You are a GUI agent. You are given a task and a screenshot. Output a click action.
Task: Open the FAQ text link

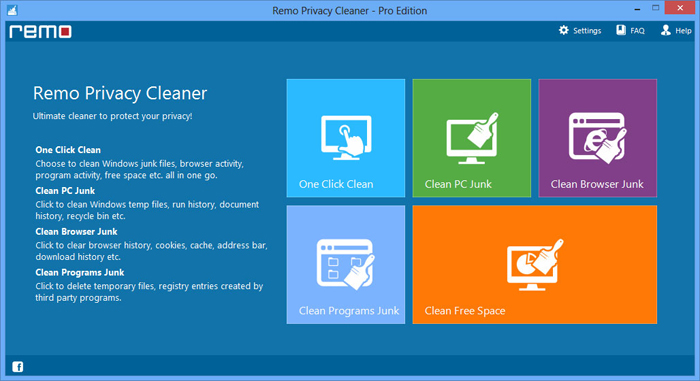tap(637, 31)
